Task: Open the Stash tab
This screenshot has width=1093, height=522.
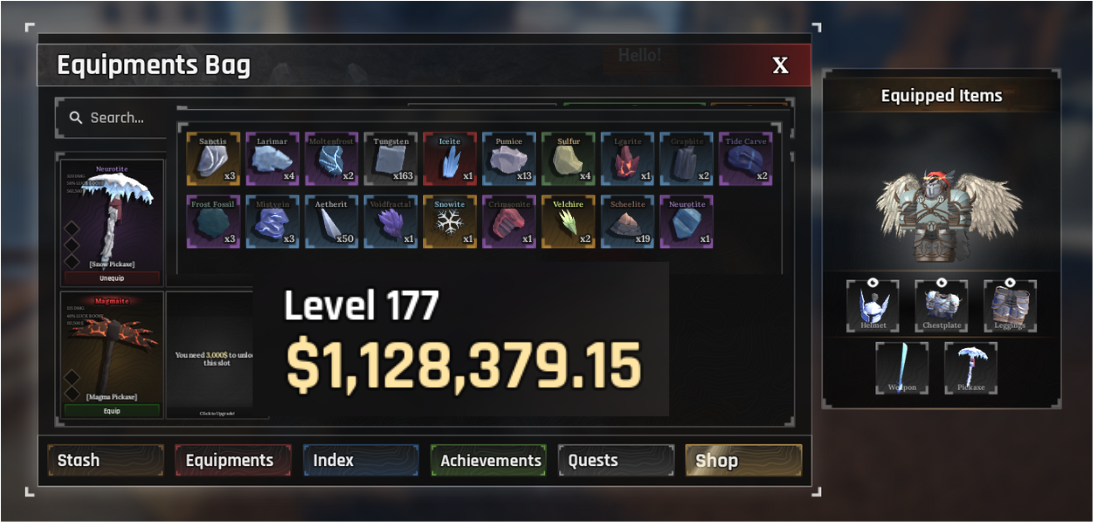Action: tap(105, 460)
